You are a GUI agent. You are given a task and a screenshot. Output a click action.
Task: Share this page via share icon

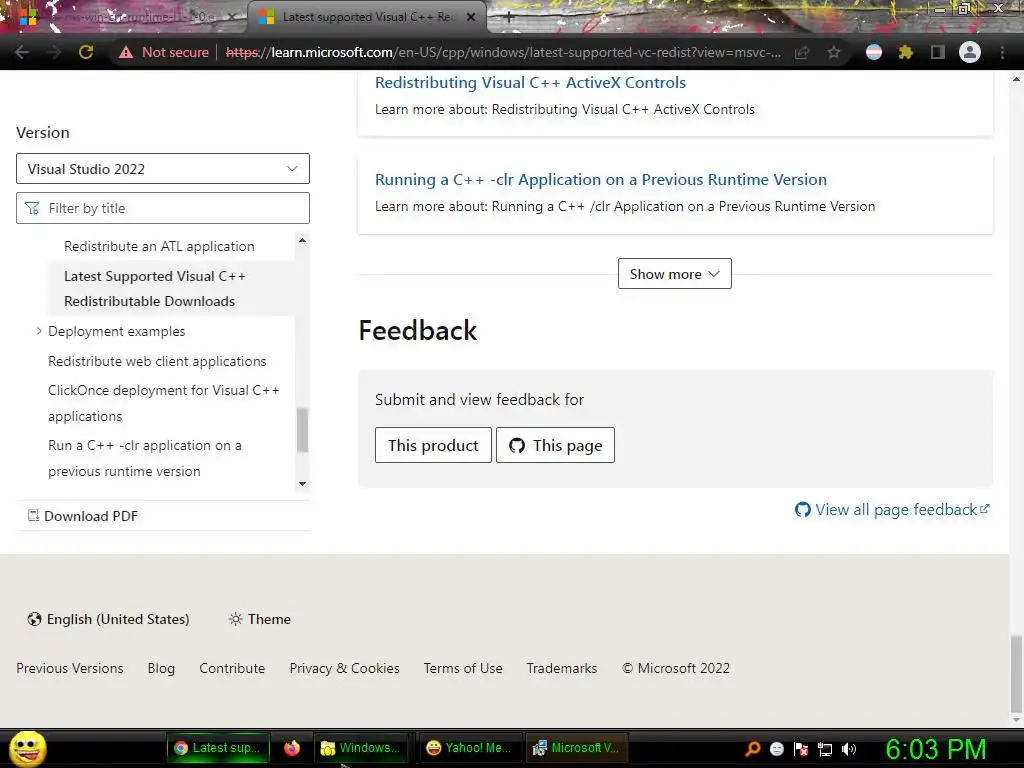pyautogui.click(x=802, y=52)
